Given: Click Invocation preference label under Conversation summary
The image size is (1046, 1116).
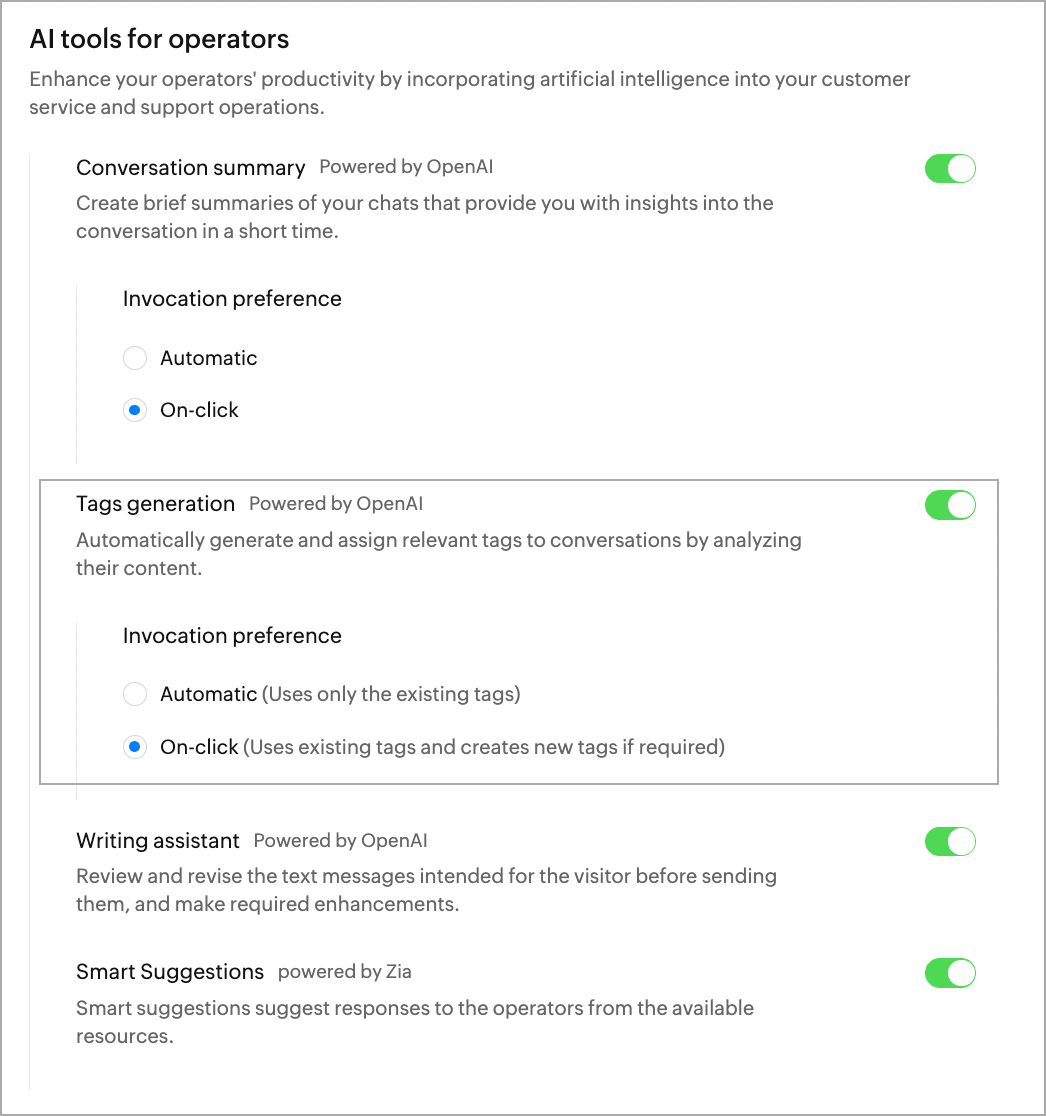Looking at the screenshot, I should 232,299.
